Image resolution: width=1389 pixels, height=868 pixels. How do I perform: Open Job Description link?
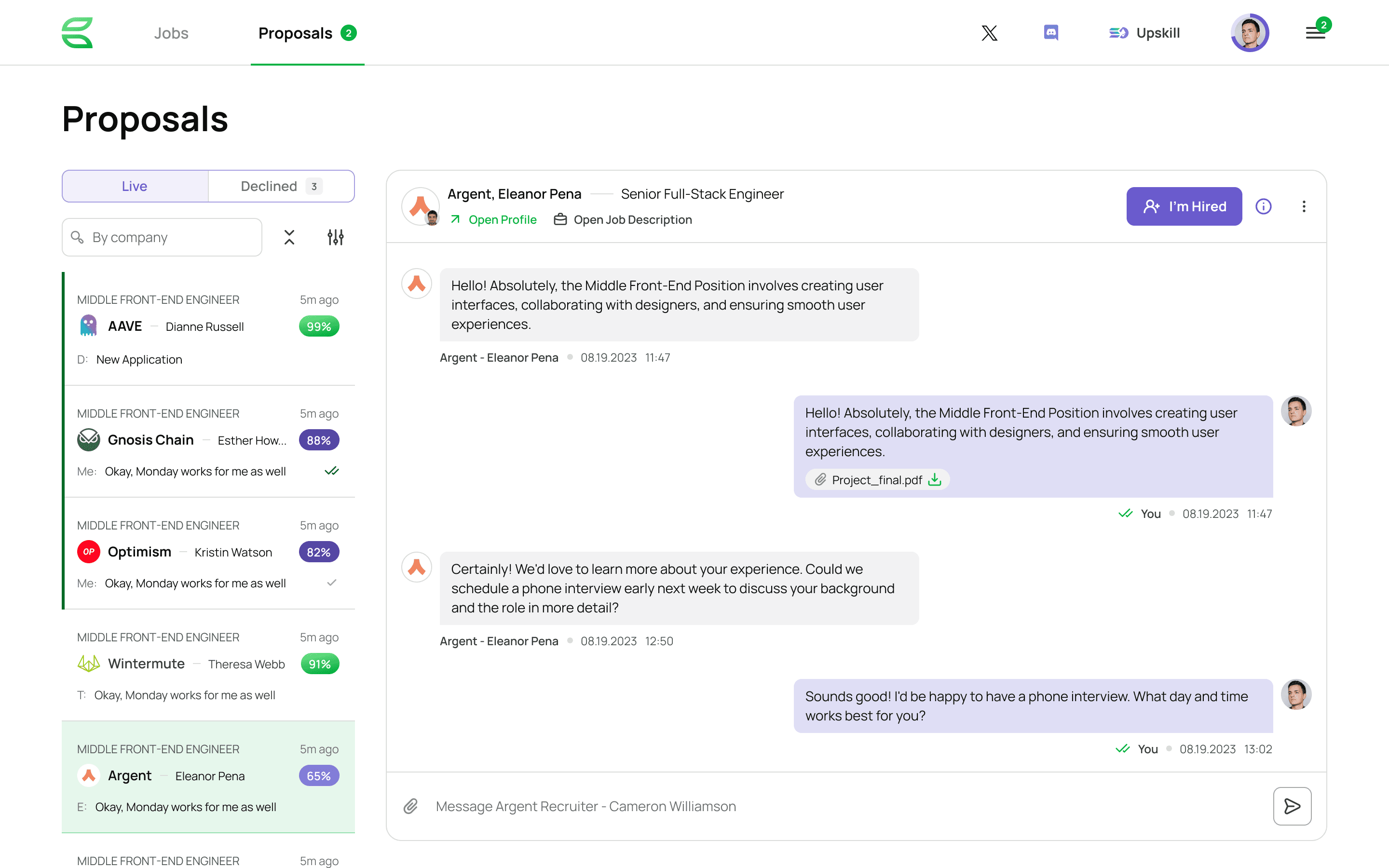[x=632, y=220]
